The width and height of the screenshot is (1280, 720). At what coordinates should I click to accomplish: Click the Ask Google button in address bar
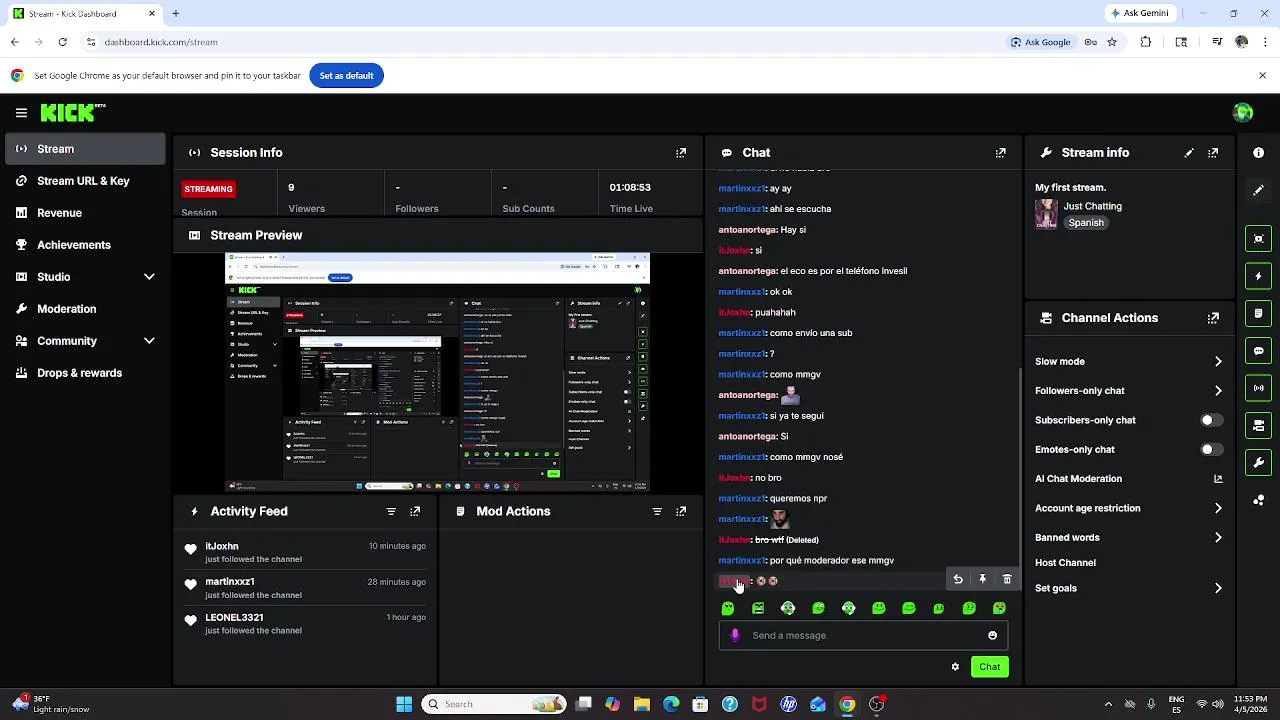click(x=1040, y=42)
